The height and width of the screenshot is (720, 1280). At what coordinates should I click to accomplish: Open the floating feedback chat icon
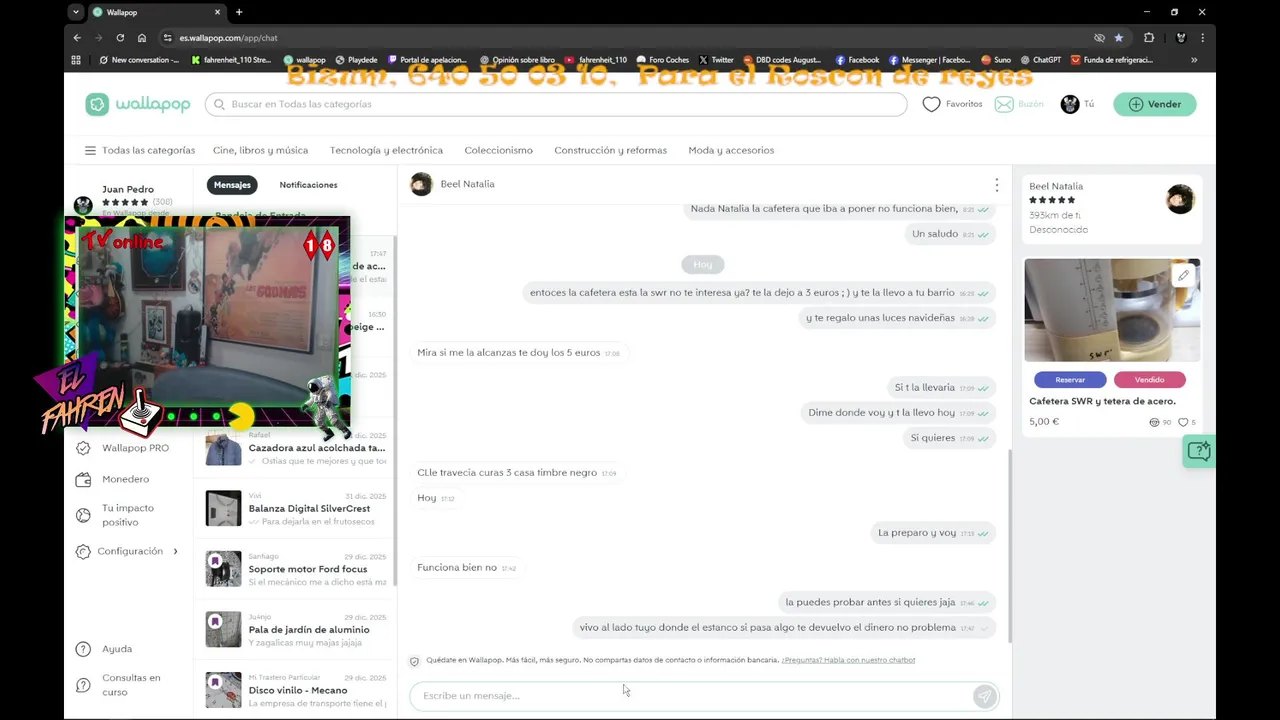click(1198, 451)
